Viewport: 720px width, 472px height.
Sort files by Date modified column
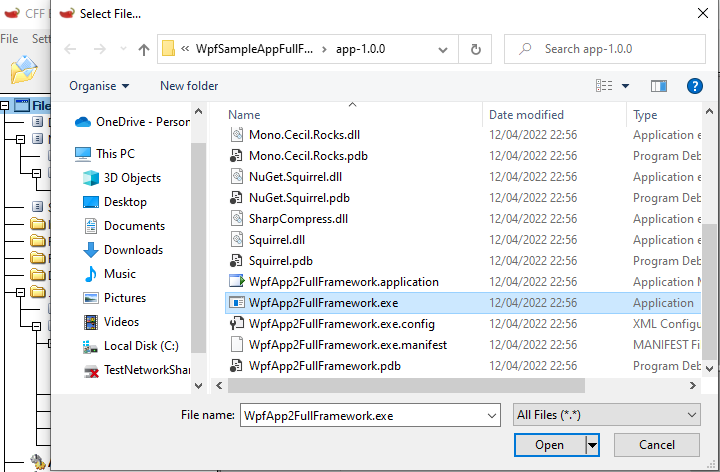[526, 115]
